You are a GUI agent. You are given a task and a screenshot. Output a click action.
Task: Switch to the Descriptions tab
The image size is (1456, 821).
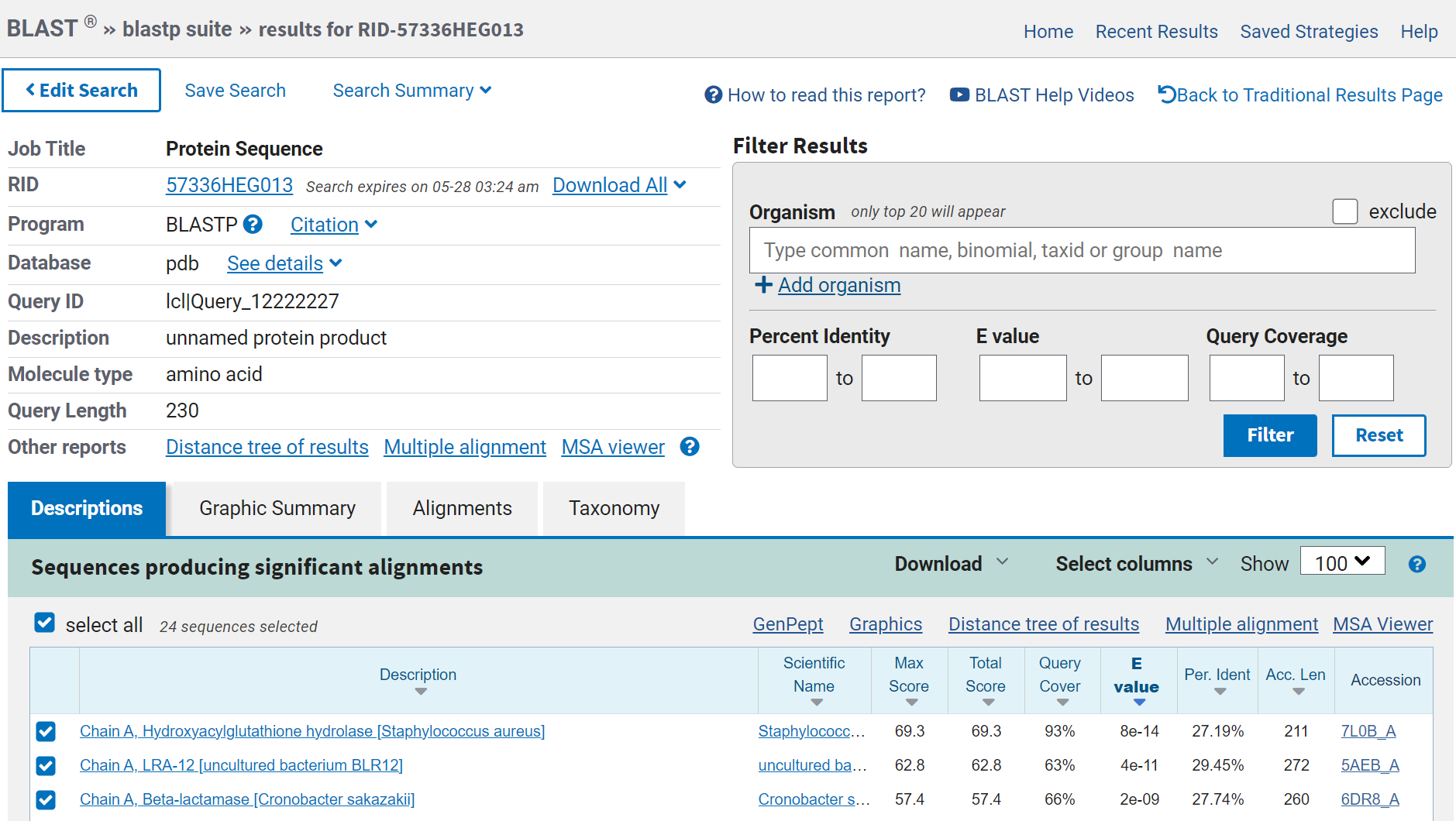[87, 509]
